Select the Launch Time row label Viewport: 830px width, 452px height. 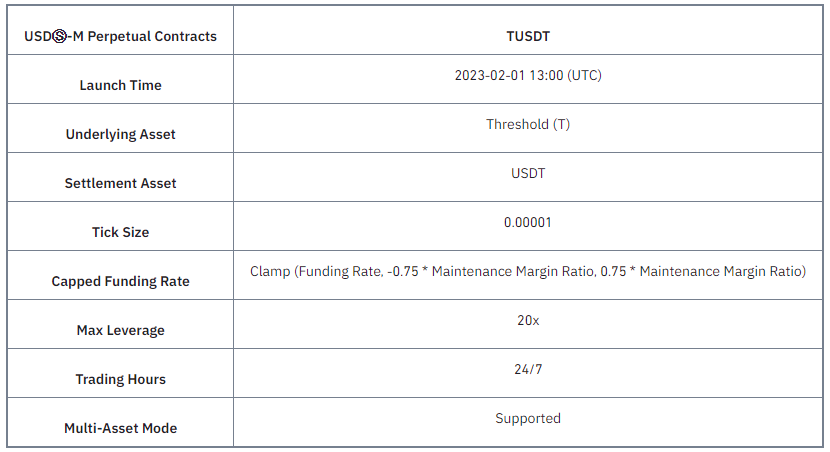click(121, 85)
